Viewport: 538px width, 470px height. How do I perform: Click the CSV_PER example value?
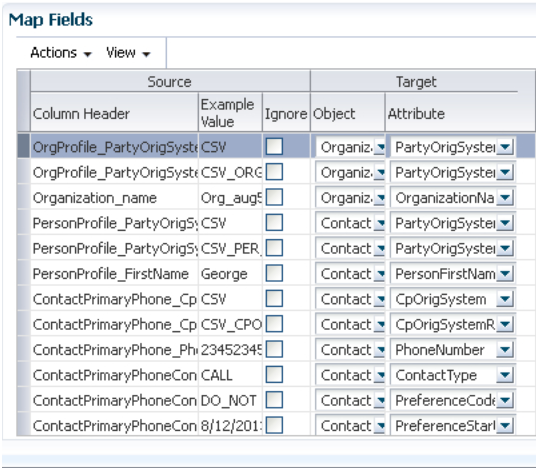click(x=230, y=248)
